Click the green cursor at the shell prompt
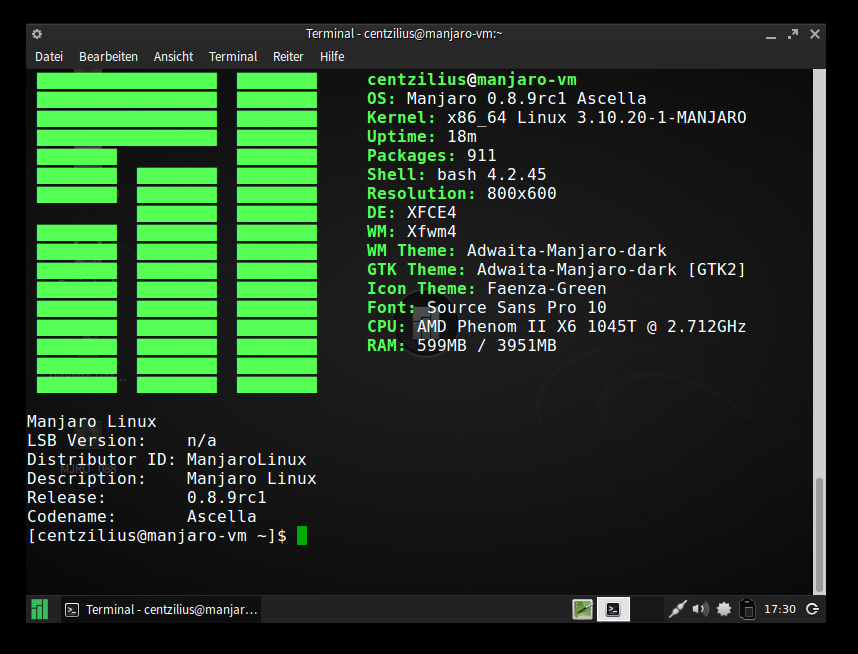The width and height of the screenshot is (858, 654). coord(302,536)
